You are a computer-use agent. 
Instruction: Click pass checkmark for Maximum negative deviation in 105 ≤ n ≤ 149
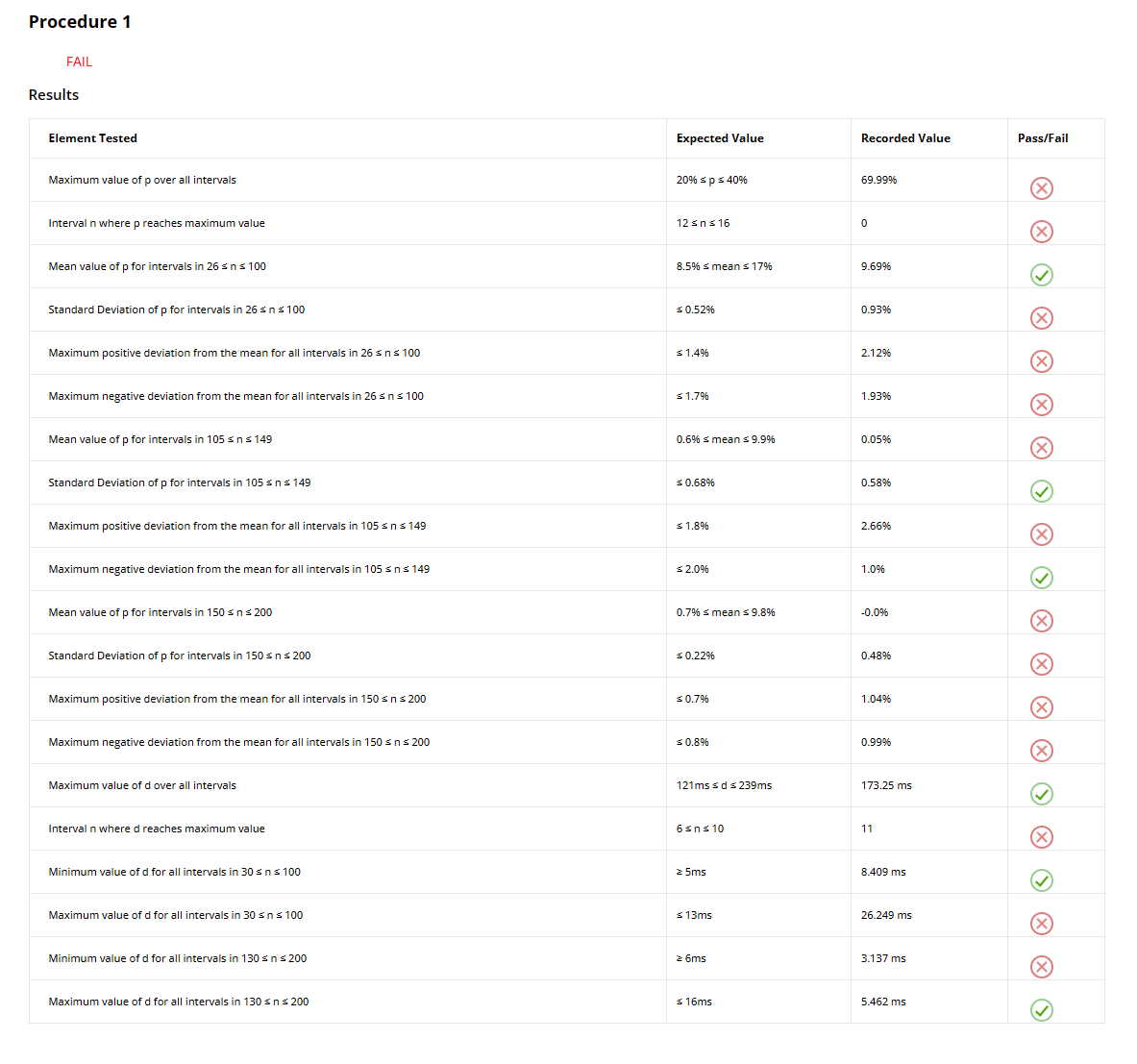pyautogui.click(x=1041, y=578)
